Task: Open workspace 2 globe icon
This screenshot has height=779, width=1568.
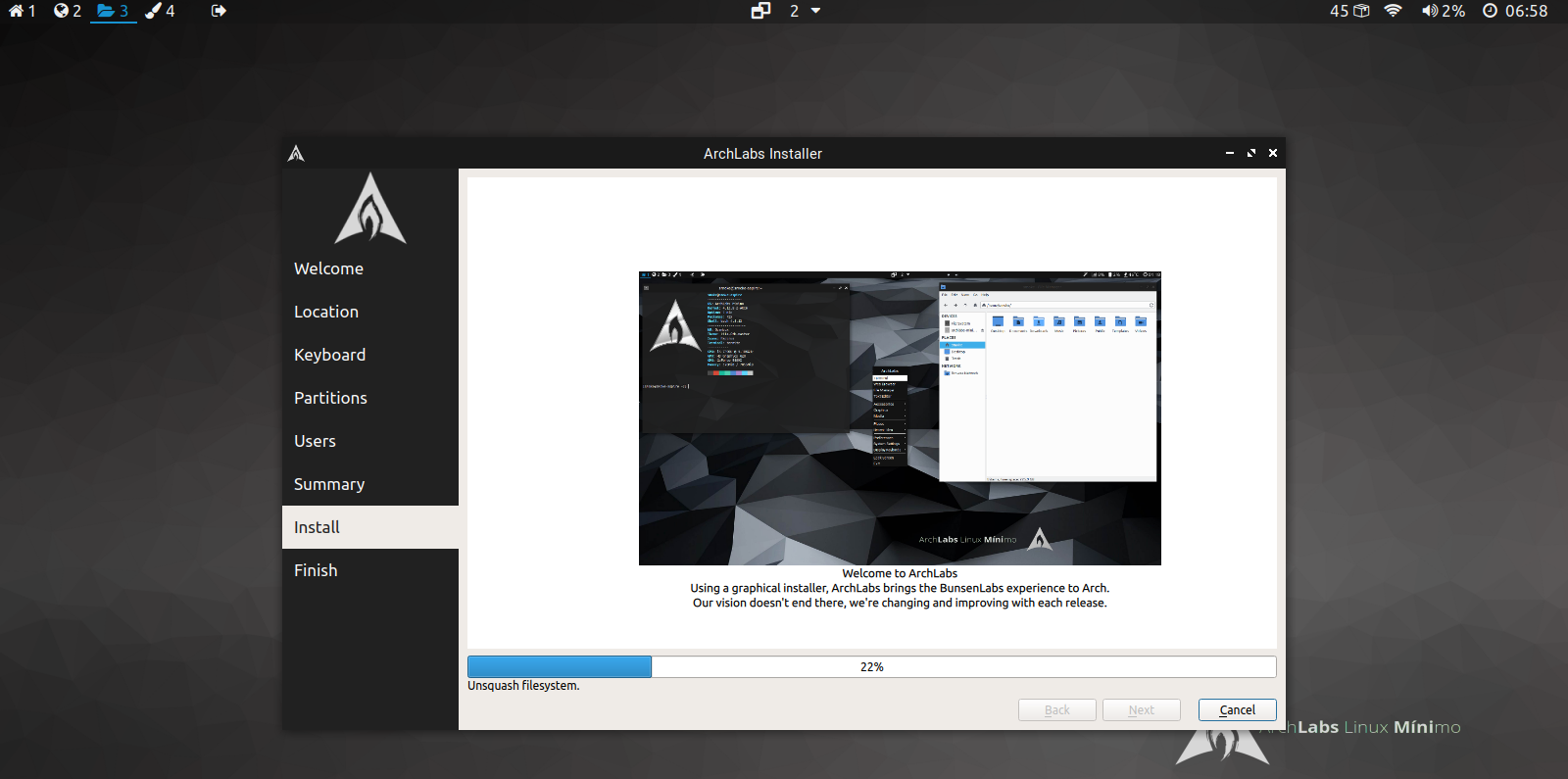Action: (62, 11)
